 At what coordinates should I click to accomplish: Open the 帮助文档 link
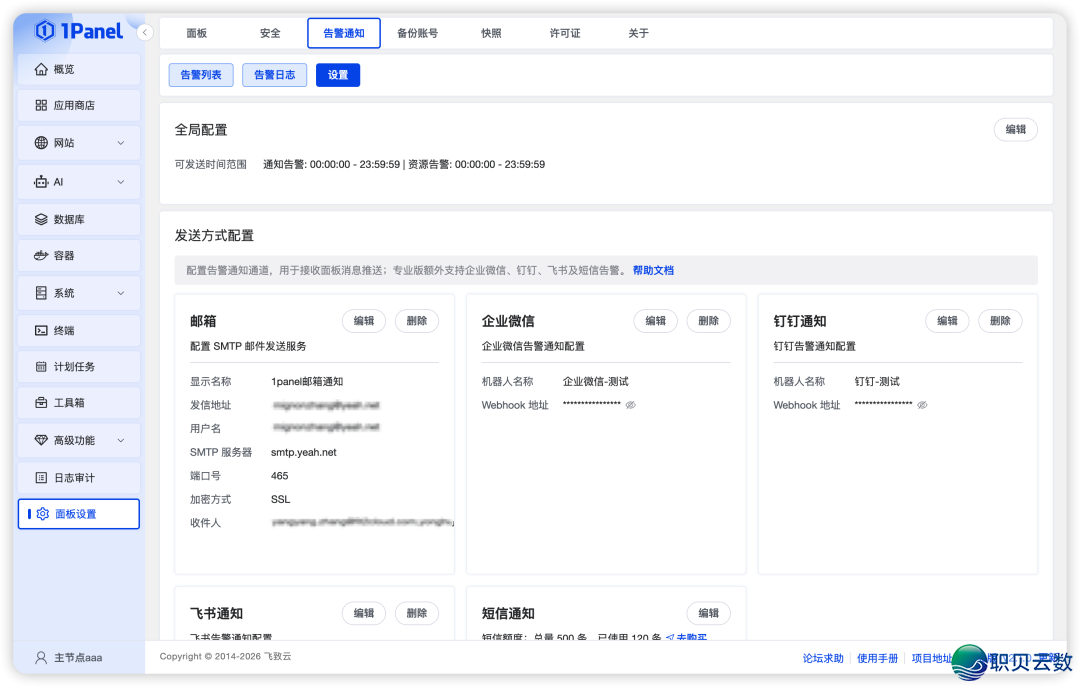654,270
